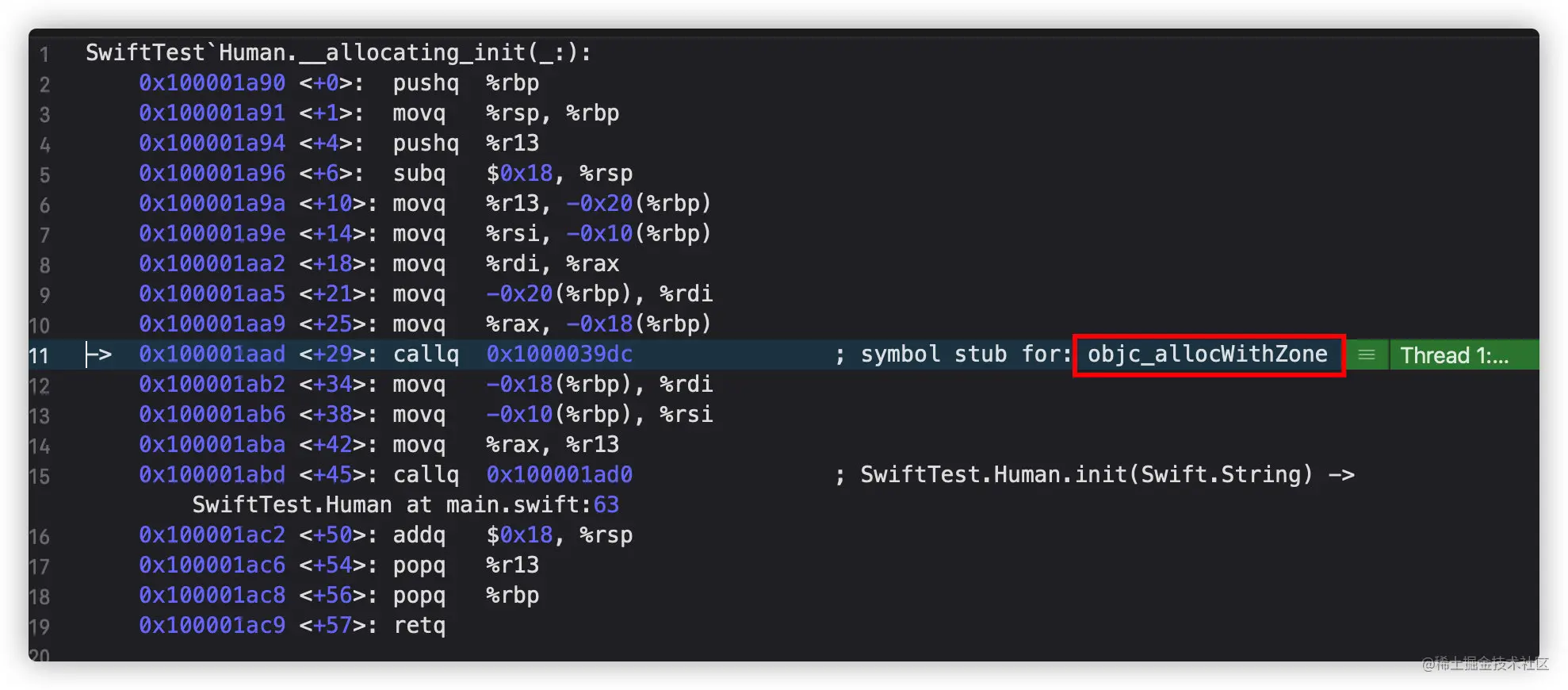The height and width of the screenshot is (690, 1568).
Task: Click the line reference 63 after main.swift
Action: click(606, 505)
